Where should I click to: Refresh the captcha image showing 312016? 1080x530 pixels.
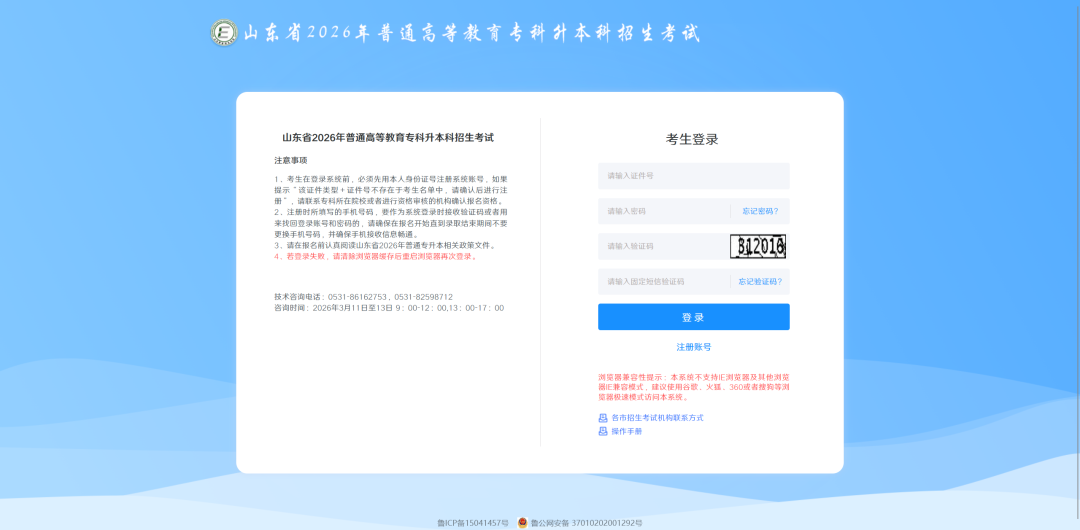pos(757,246)
